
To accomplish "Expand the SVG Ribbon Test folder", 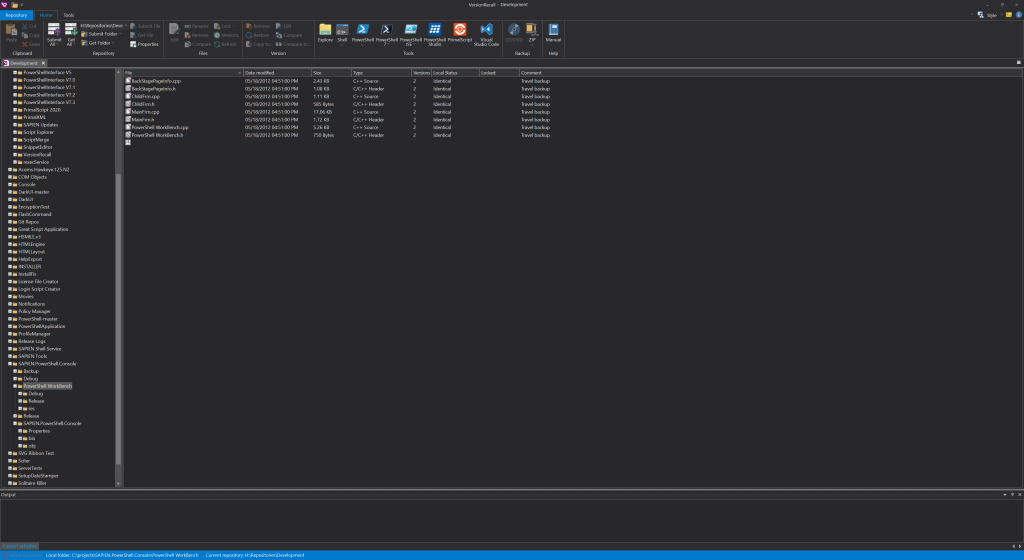I will [8, 453].
